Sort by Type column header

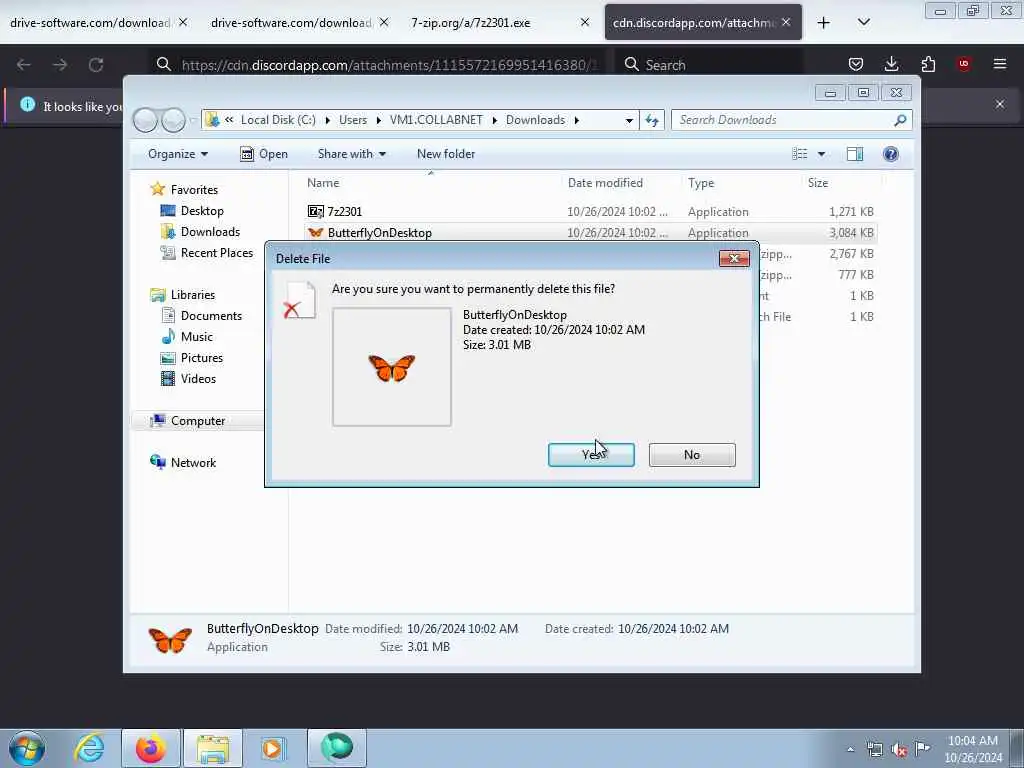701,183
